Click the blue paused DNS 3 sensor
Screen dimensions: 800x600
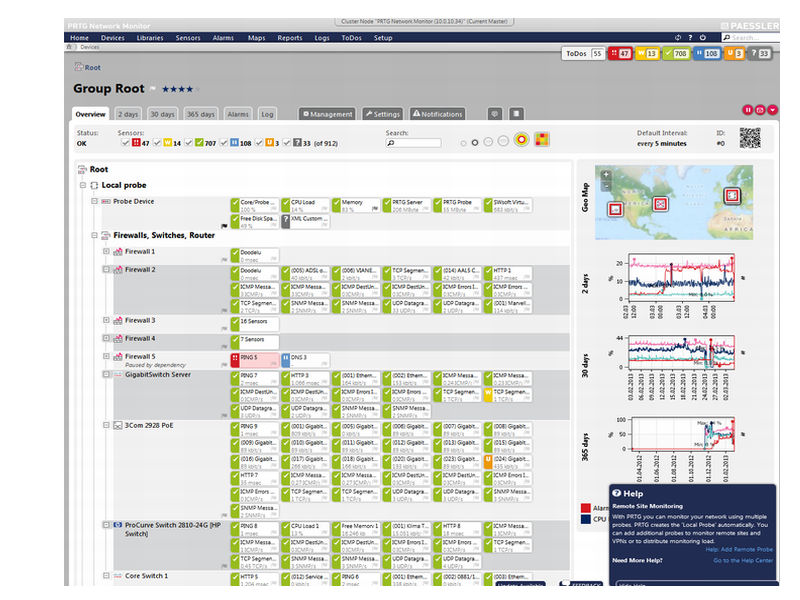[305, 360]
